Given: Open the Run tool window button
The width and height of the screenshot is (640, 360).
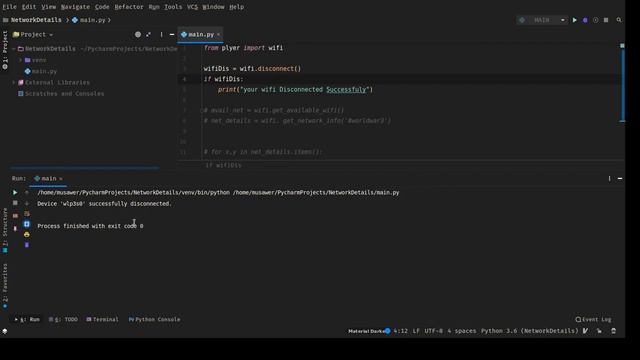Looking at the screenshot, I should (27, 320).
